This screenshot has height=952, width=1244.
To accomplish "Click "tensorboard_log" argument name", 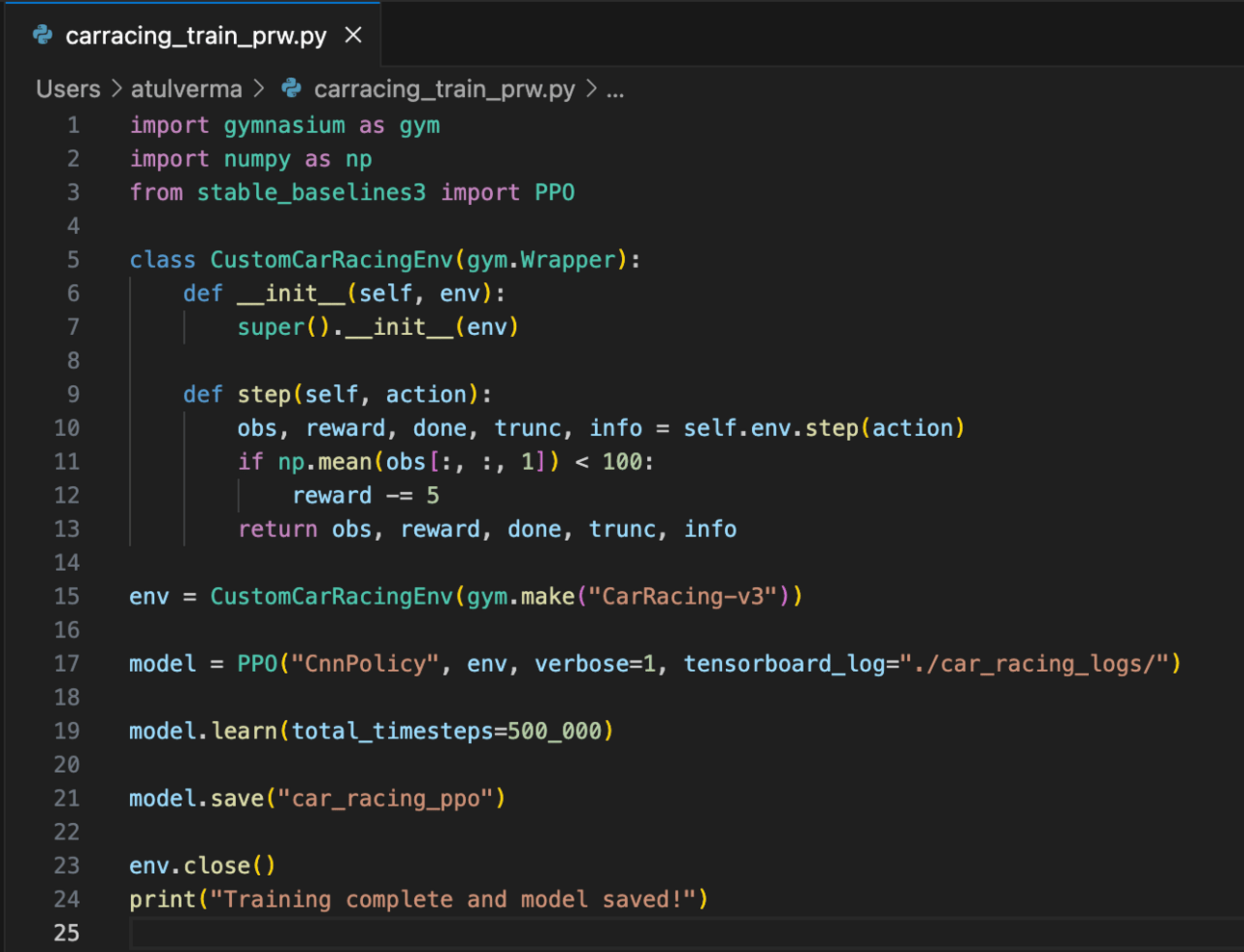I will coord(784,665).
